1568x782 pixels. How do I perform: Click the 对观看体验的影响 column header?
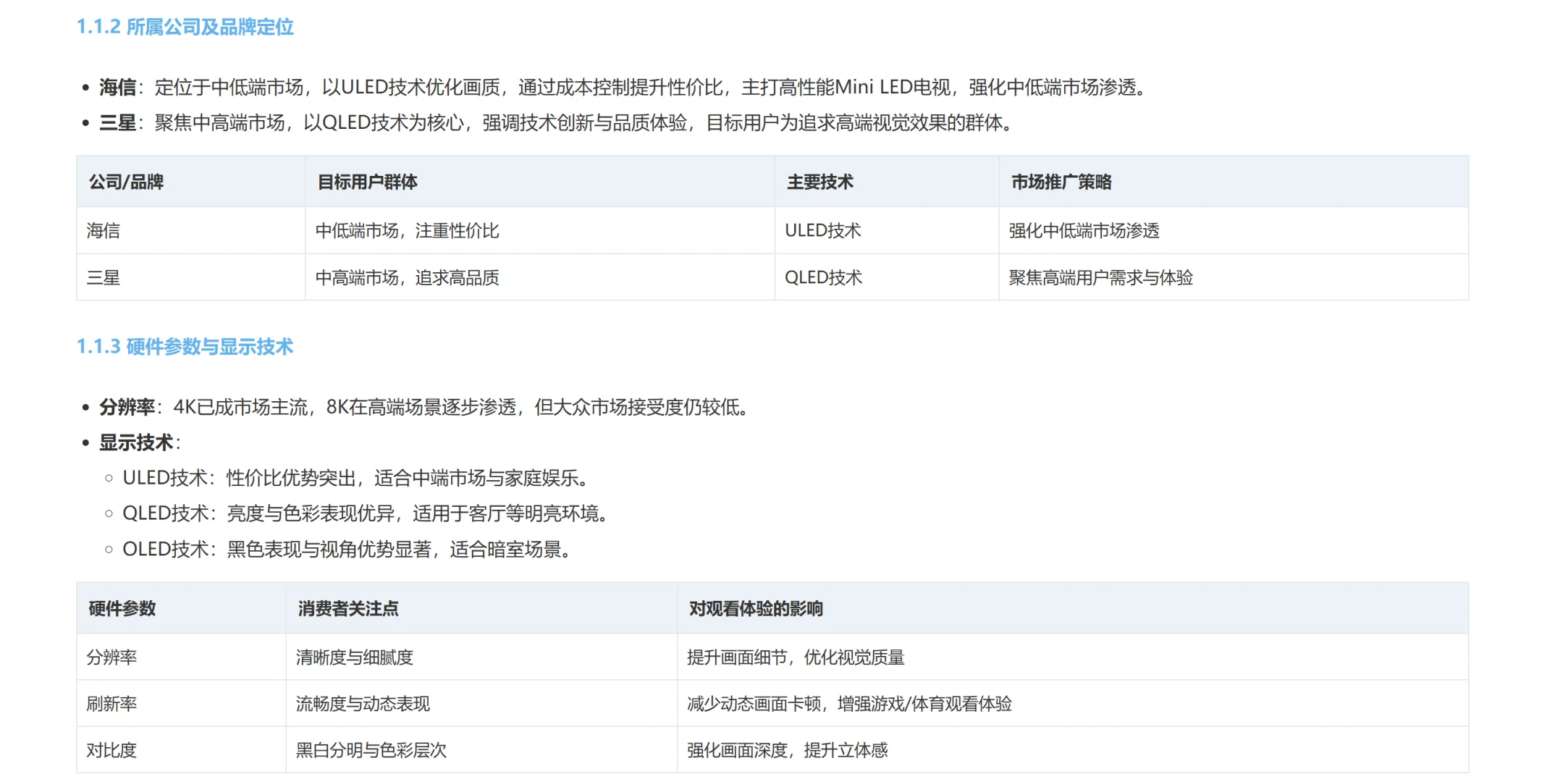pos(756,608)
